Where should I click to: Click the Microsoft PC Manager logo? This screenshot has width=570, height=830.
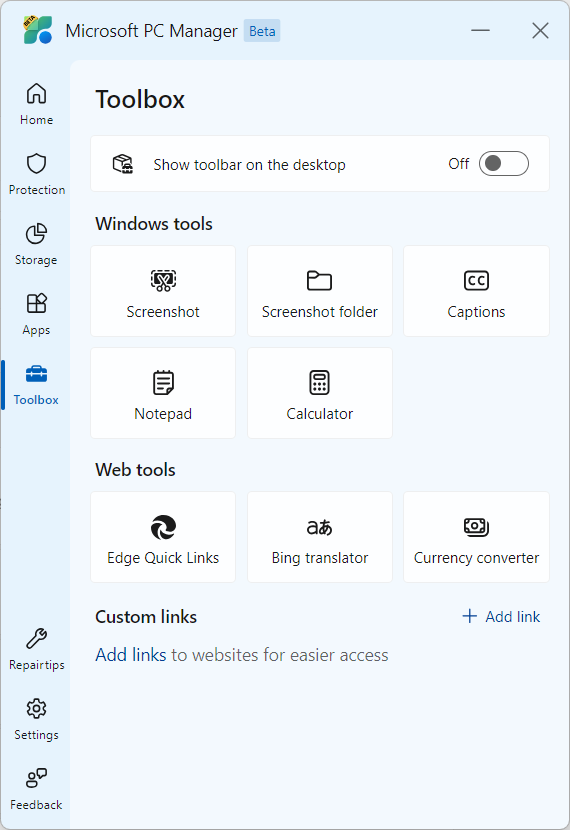pos(38,30)
